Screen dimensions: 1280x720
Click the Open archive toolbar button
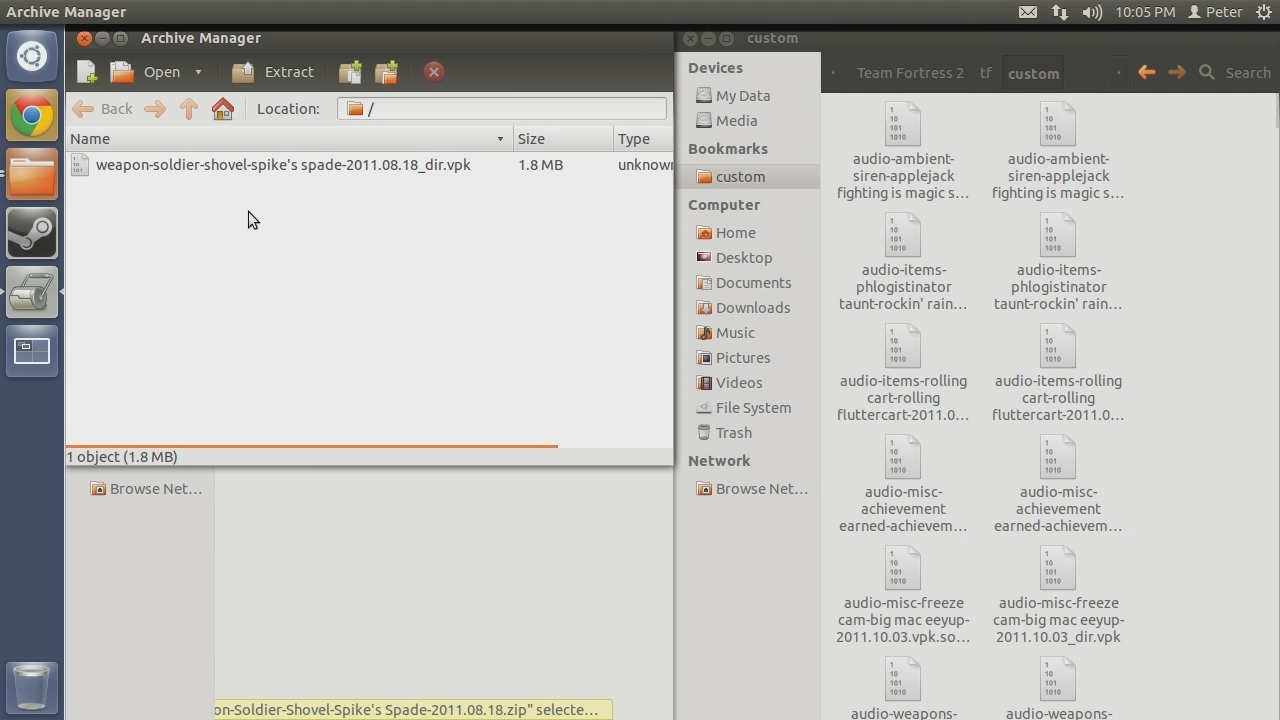[146, 72]
